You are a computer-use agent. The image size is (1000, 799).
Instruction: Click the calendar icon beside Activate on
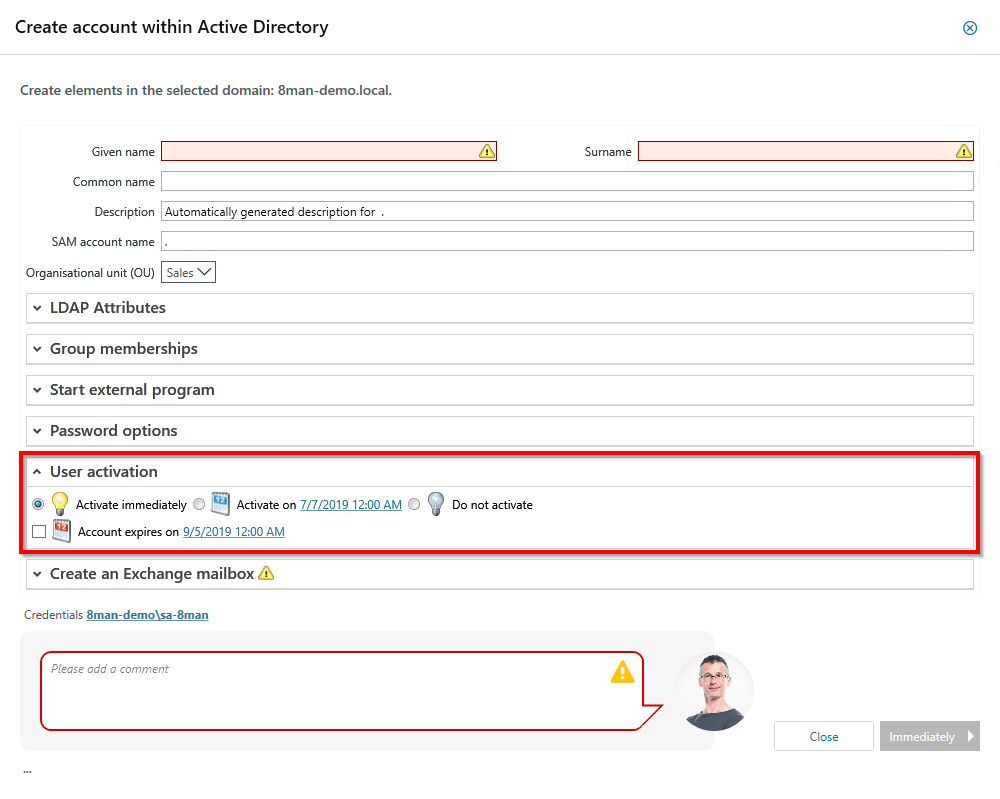[x=221, y=504]
